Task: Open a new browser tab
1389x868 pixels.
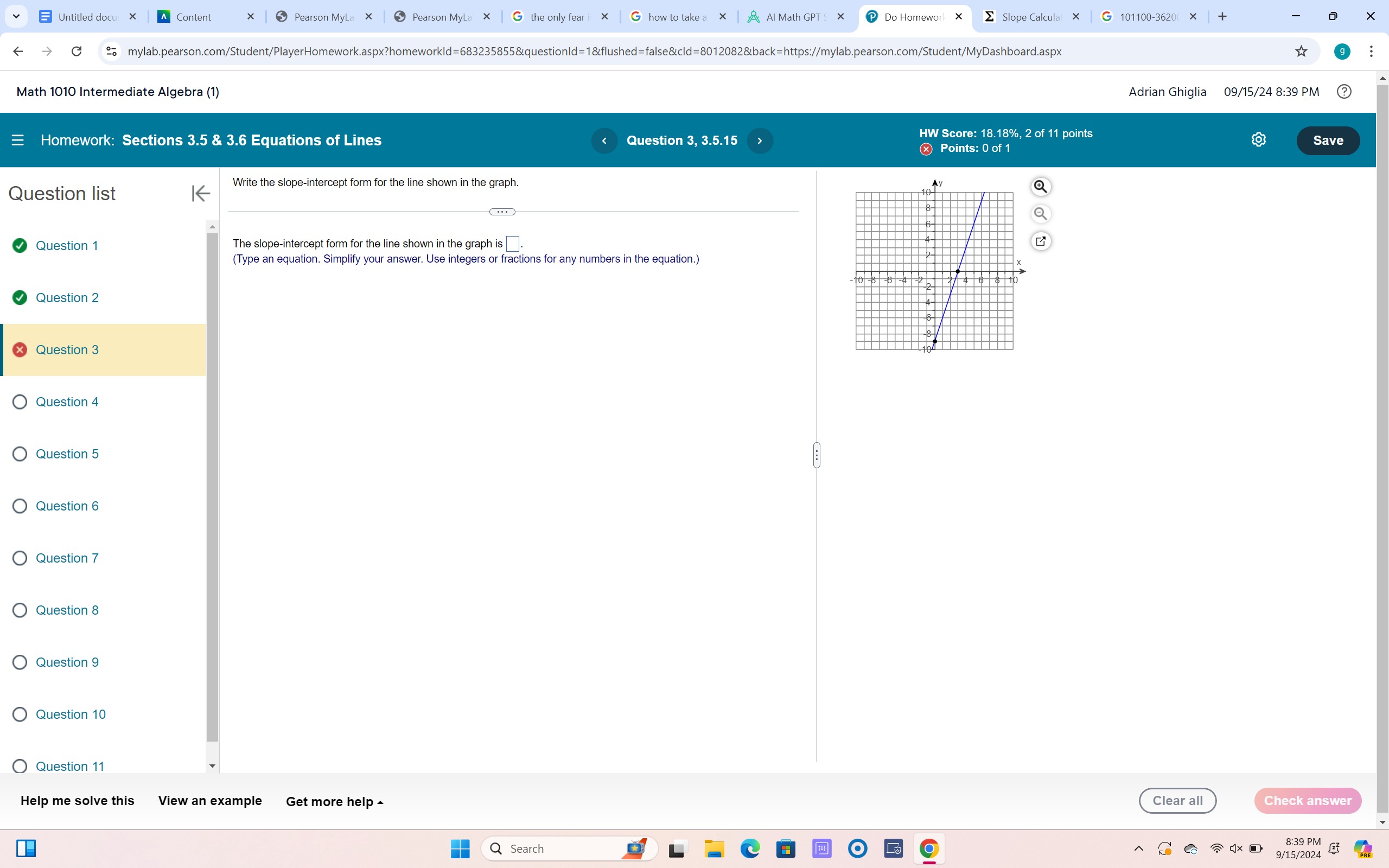Action: point(1222,17)
